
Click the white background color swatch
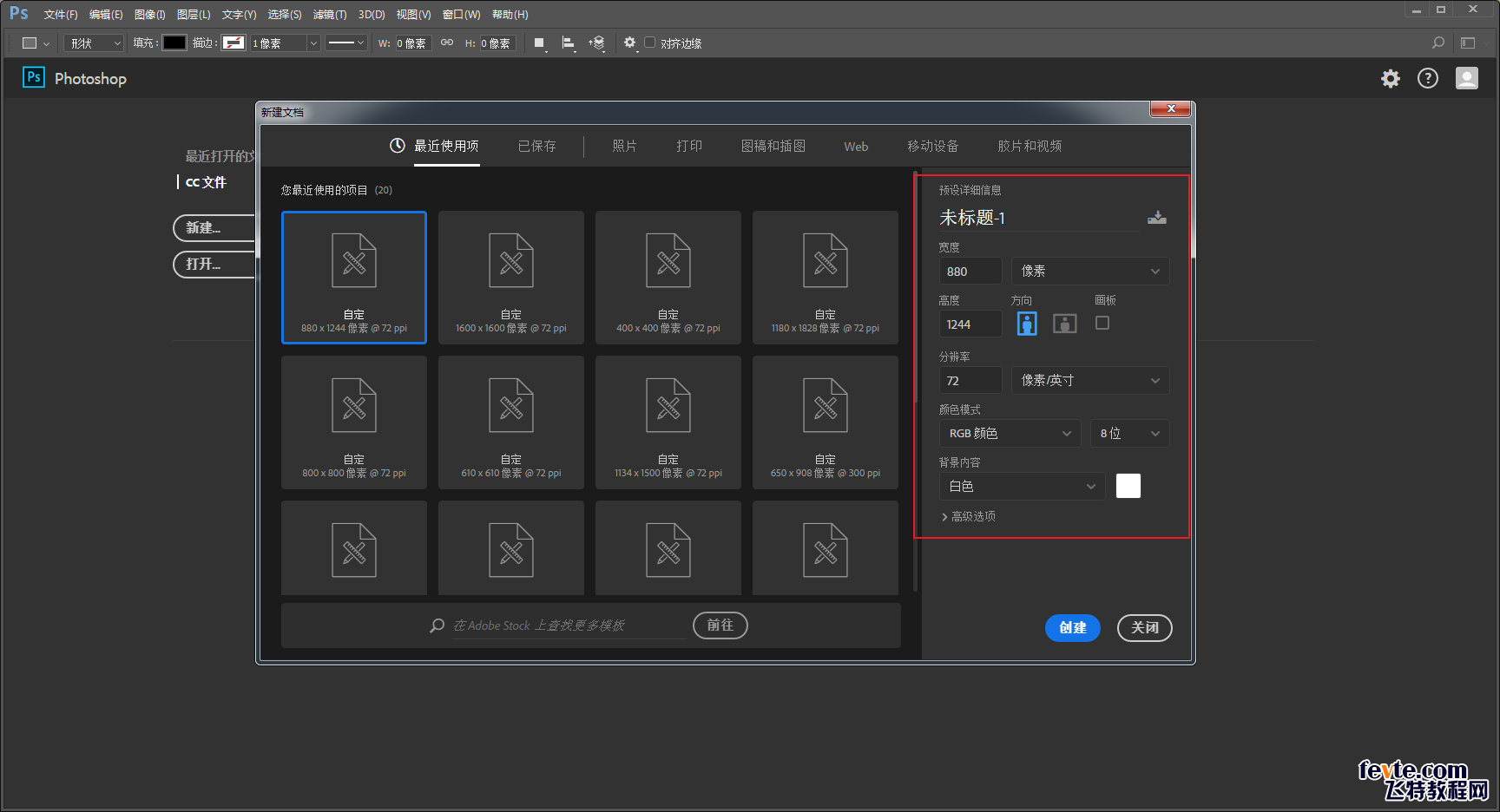tap(1128, 486)
